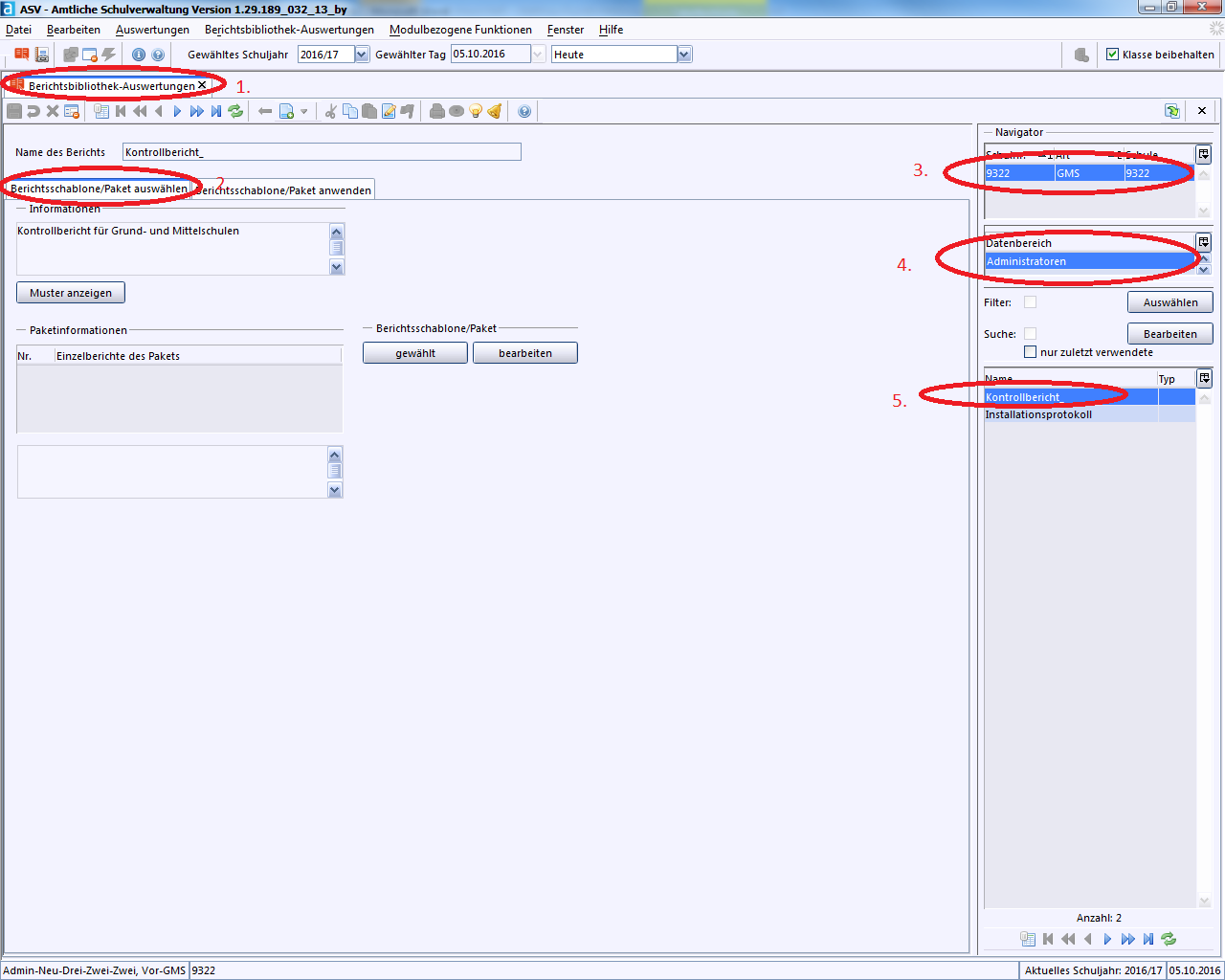Jump to last record in report toolbar
The image size is (1225, 980).
click(216, 111)
